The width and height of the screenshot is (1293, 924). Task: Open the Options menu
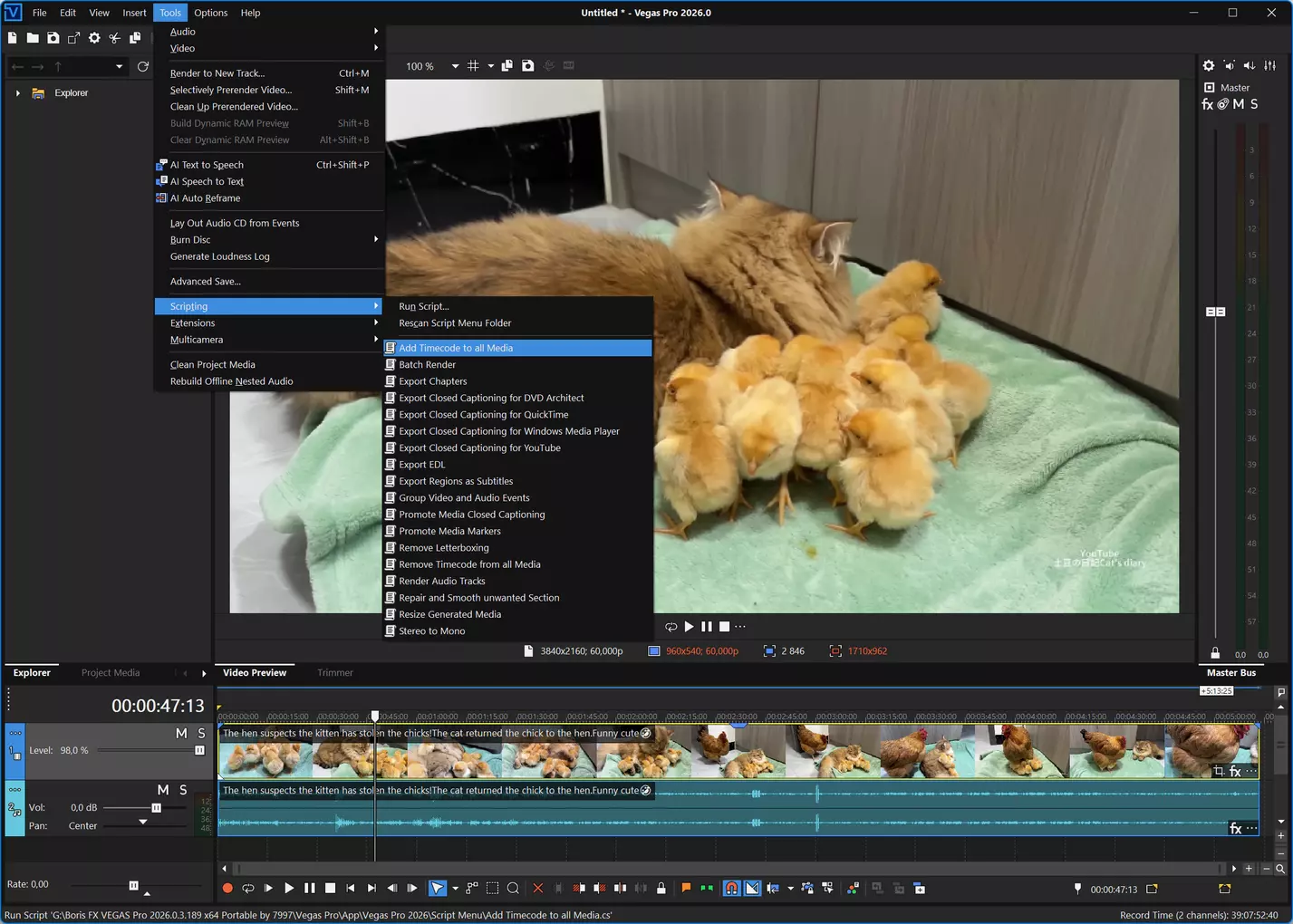(x=210, y=13)
